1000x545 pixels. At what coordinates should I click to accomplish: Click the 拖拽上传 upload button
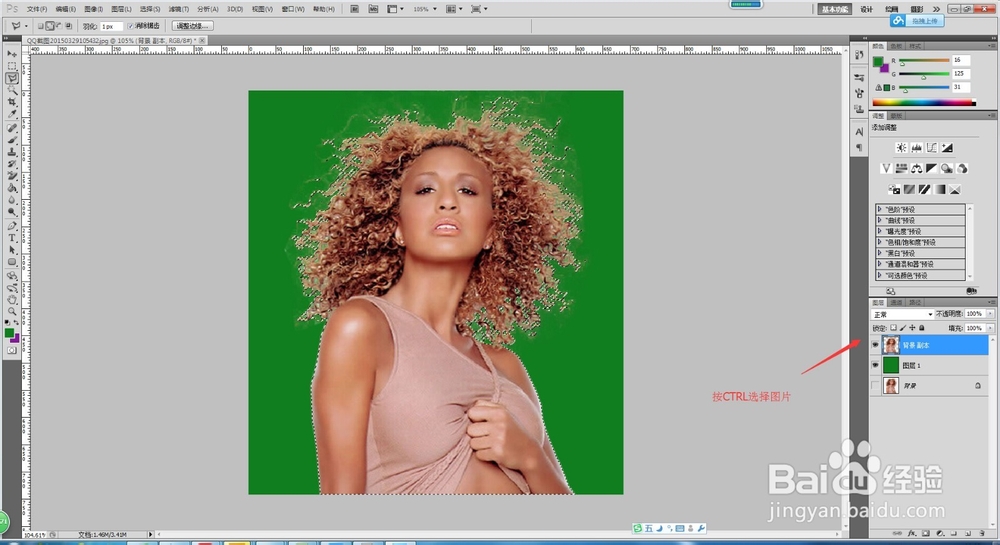click(x=917, y=21)
